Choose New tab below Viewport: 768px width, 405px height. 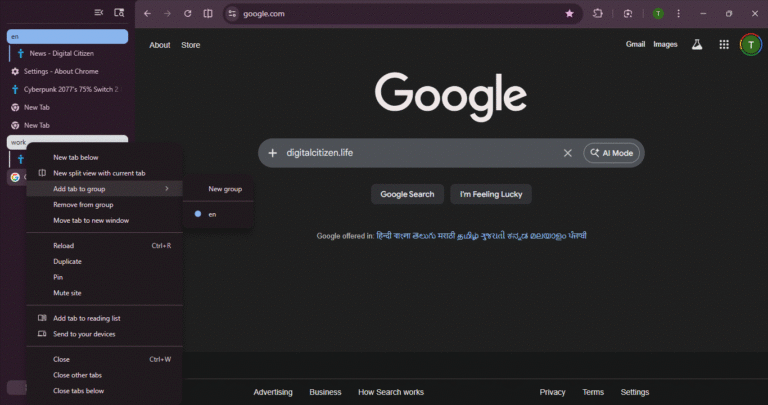click(x=105, y=157)
